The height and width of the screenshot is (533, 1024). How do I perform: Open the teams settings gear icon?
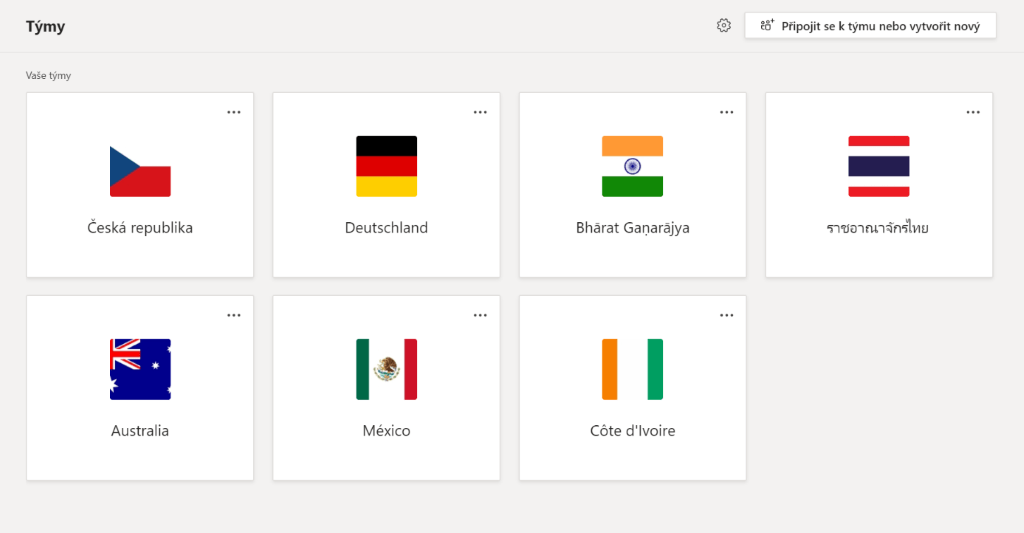click(x=724, y=26)
